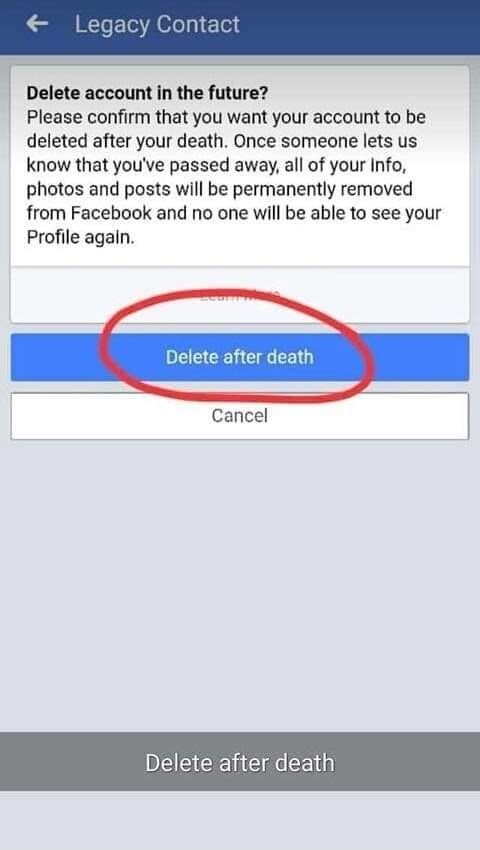Click the empty part of the blue header bar
Screen dimensions: 480x850
click(x=358, y=26)
